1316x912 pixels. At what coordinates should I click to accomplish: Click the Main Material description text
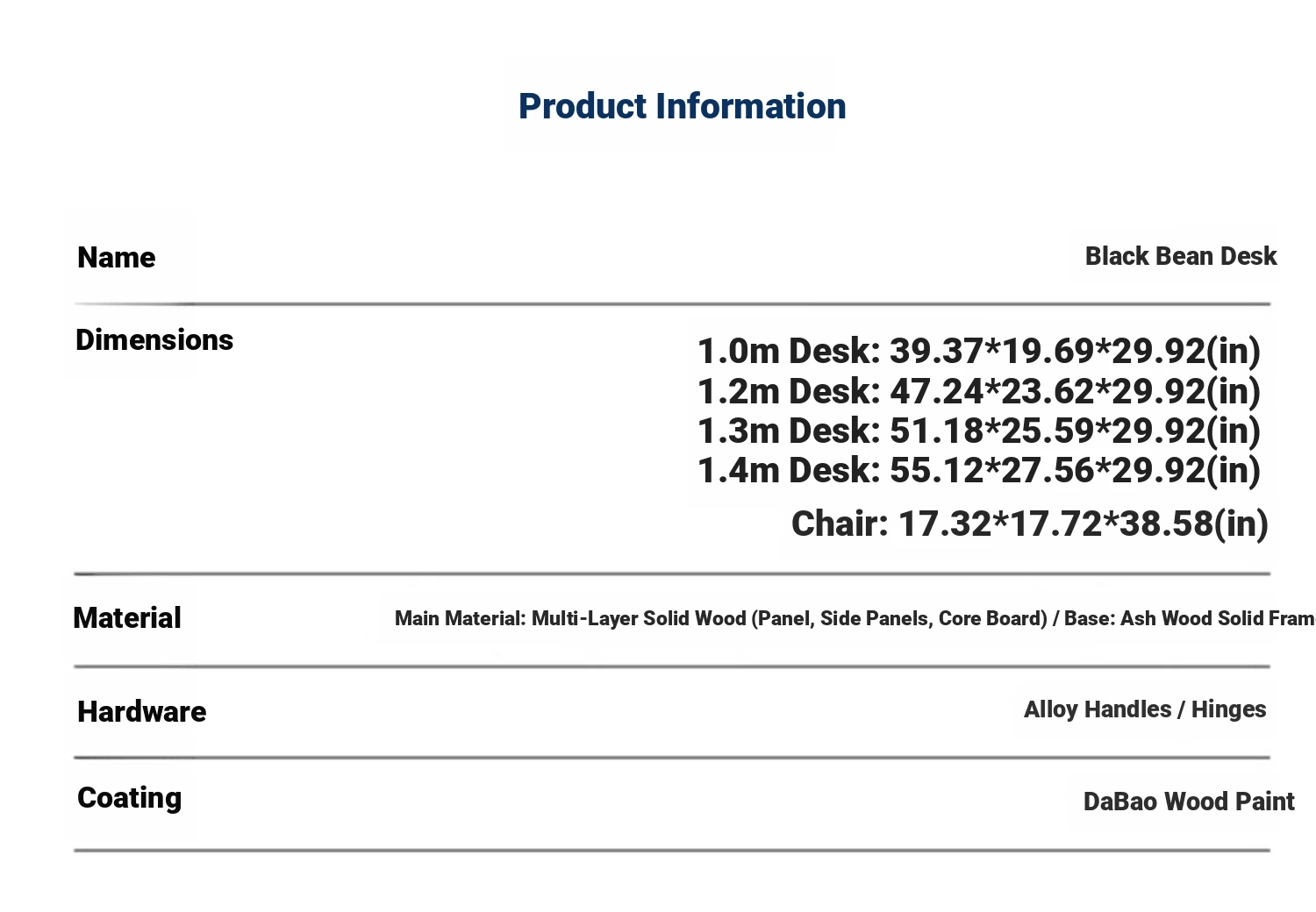pos(855,618)
